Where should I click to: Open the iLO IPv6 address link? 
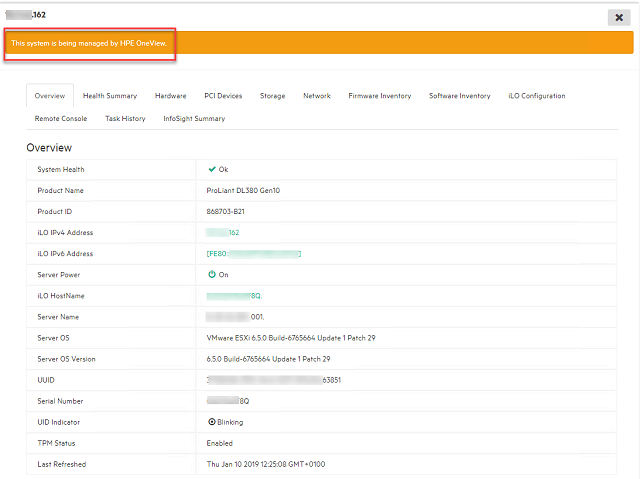click(254, 253)
